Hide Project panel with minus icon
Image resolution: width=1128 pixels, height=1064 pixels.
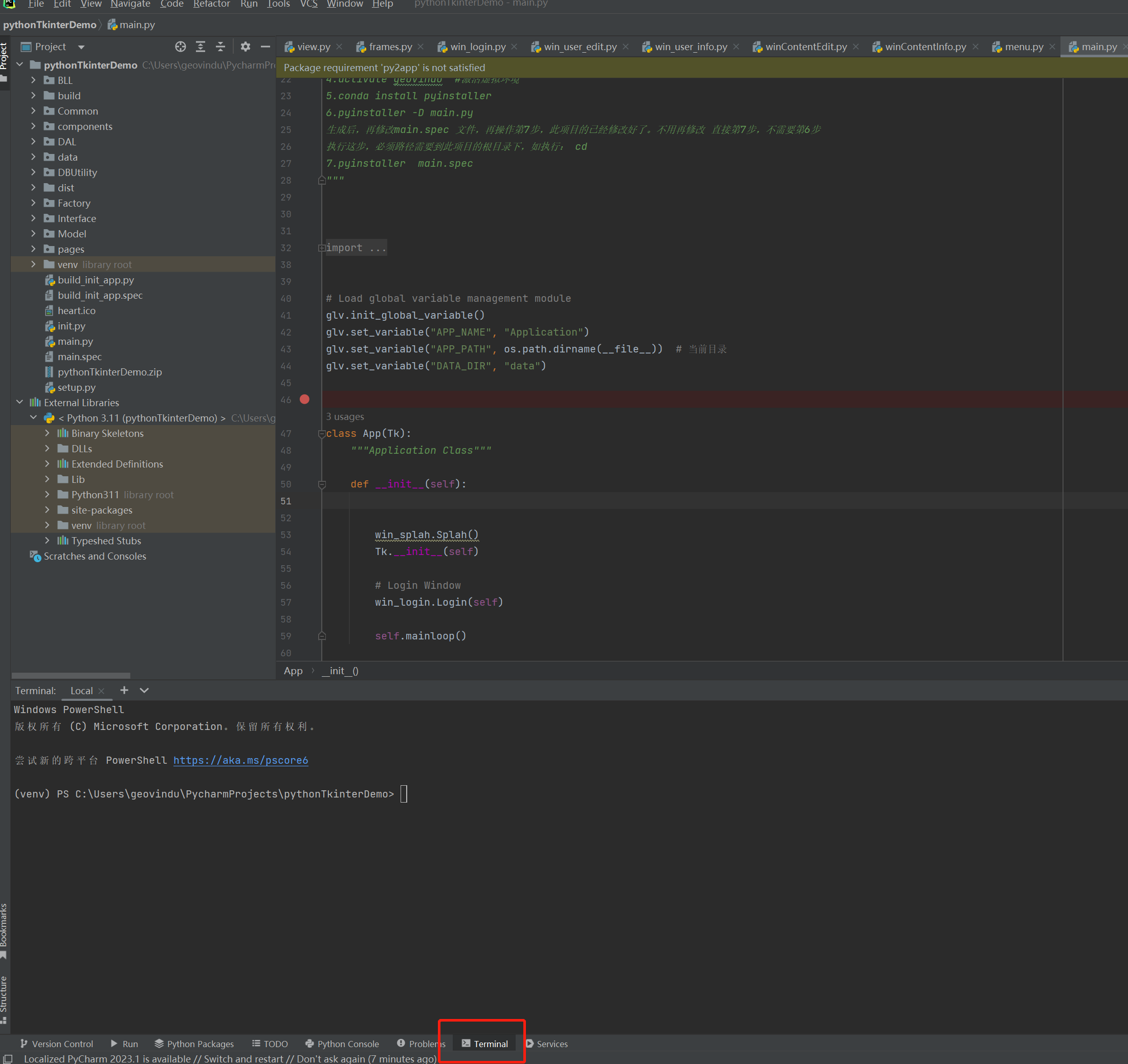265,47
